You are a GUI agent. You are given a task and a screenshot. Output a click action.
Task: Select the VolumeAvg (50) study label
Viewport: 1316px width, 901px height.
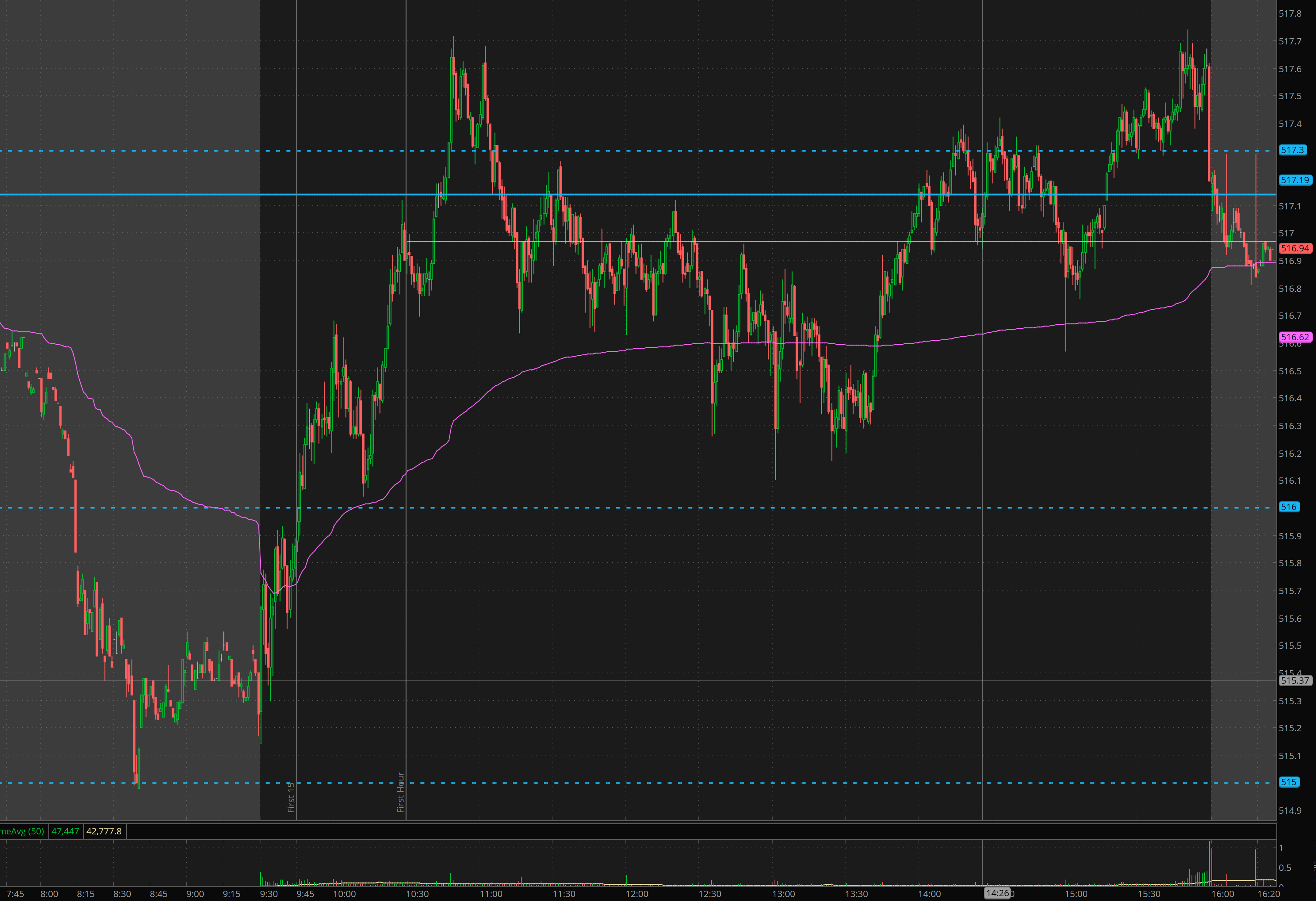click(23, 831)
